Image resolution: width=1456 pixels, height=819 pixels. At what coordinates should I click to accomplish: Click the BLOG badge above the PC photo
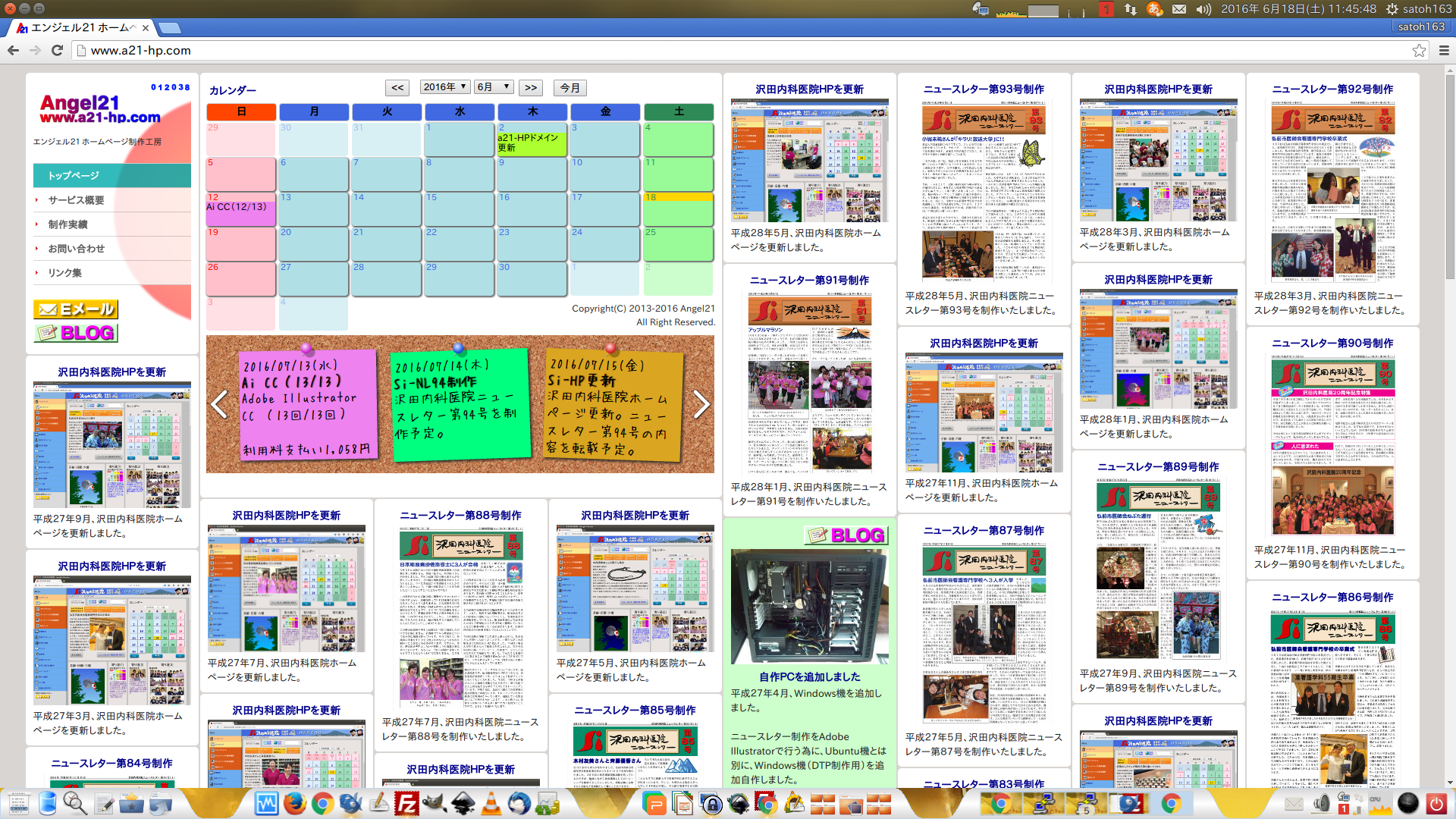(x=846, y=535)
